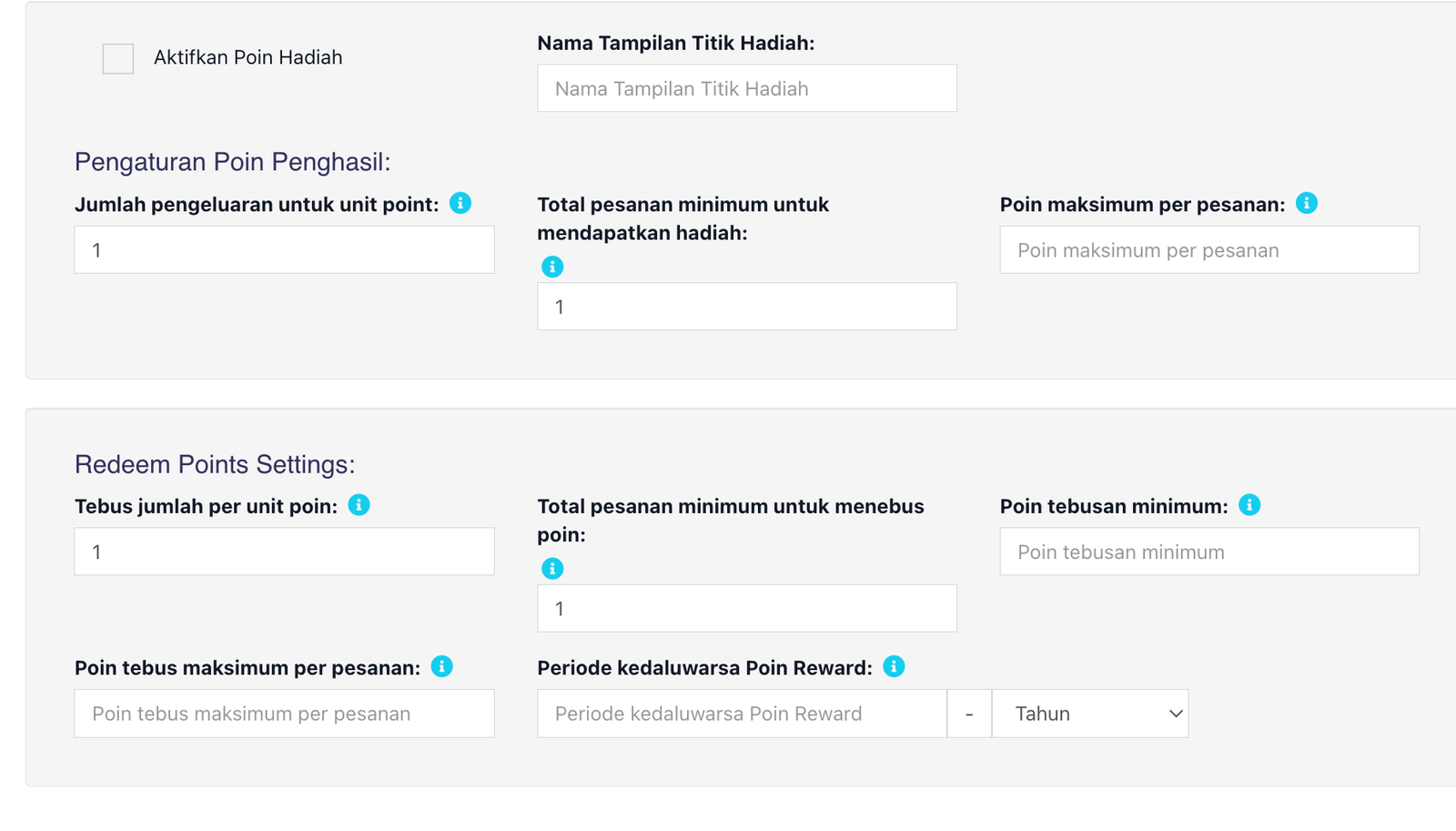This screenshot has width=1456, height=831.
Task: Click info icon beside Jumlah pengeluaran untuk unit point
Action: click(460, 203)
